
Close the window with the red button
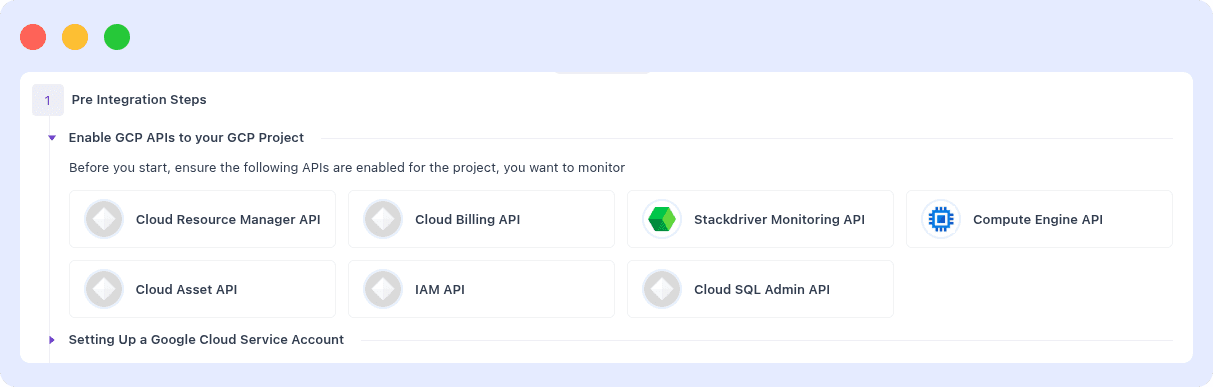33,37
